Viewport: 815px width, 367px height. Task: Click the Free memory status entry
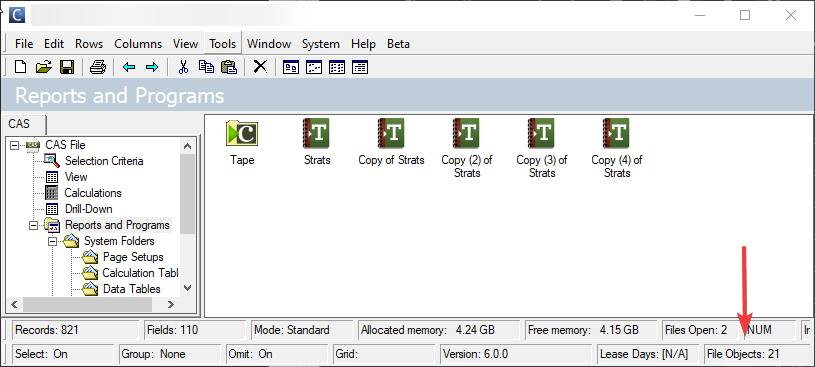[x=592, y=330]
